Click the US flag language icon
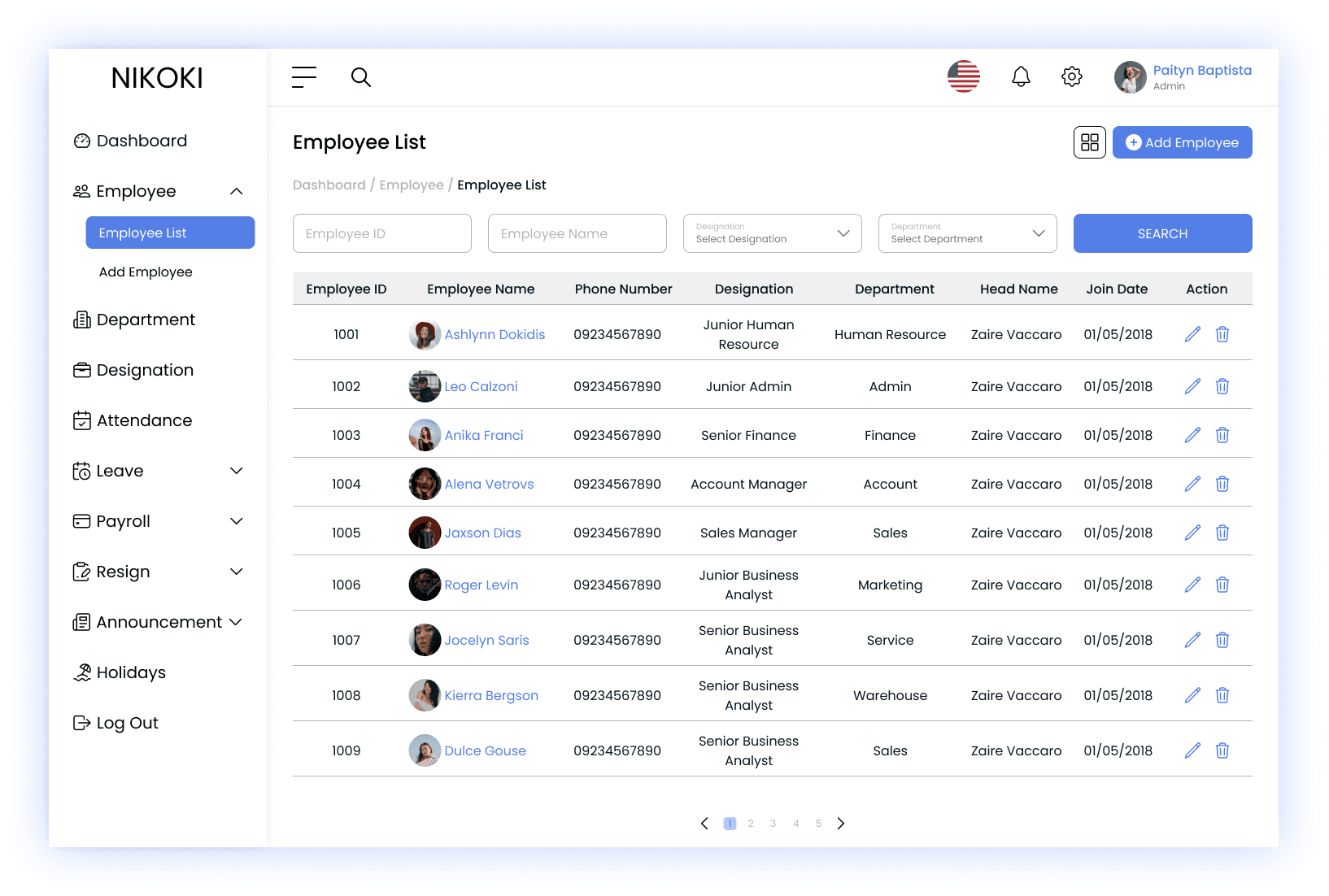1329x896 pixels. point(964,77)
